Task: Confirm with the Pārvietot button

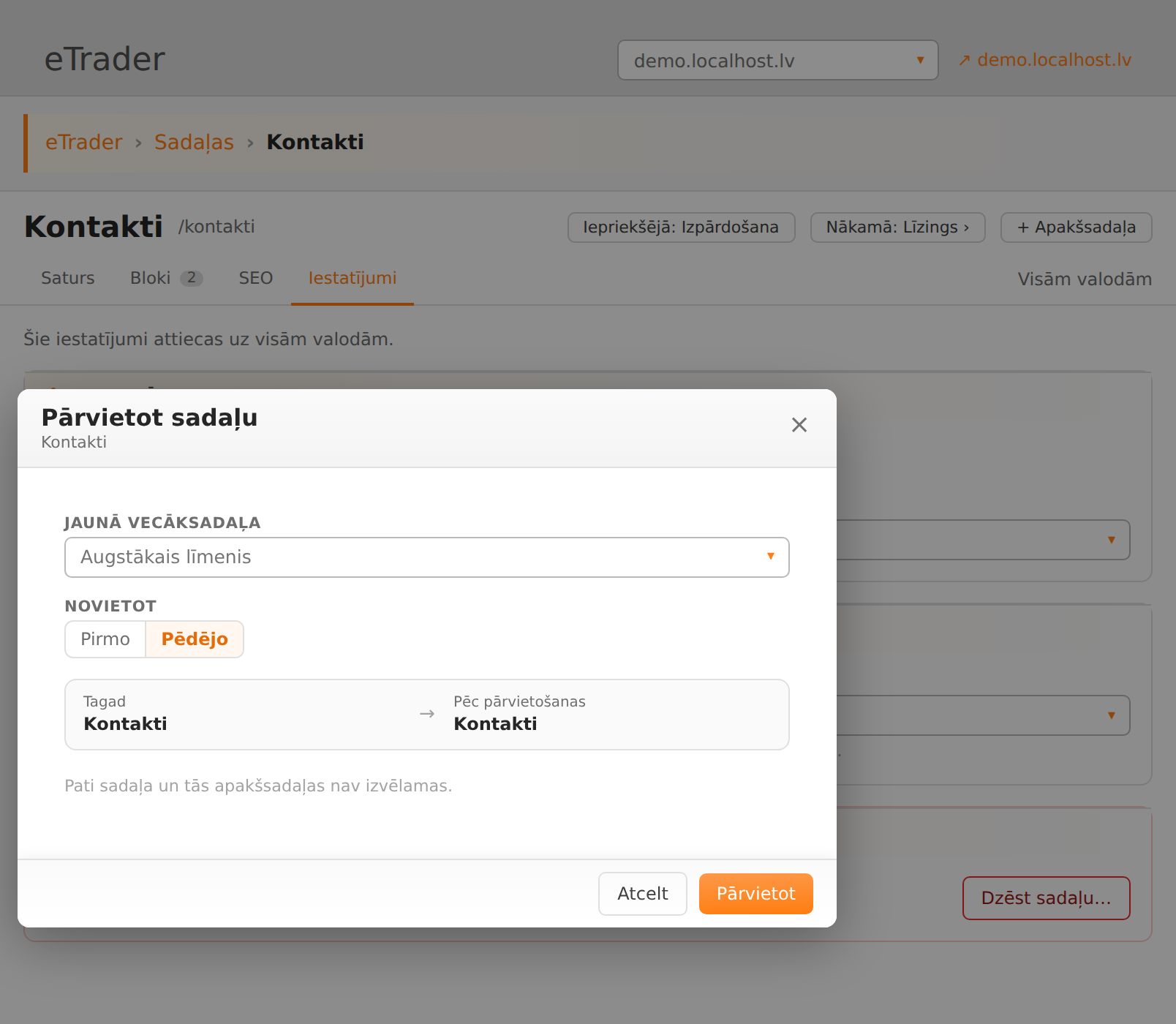Action: coord(756,894)
